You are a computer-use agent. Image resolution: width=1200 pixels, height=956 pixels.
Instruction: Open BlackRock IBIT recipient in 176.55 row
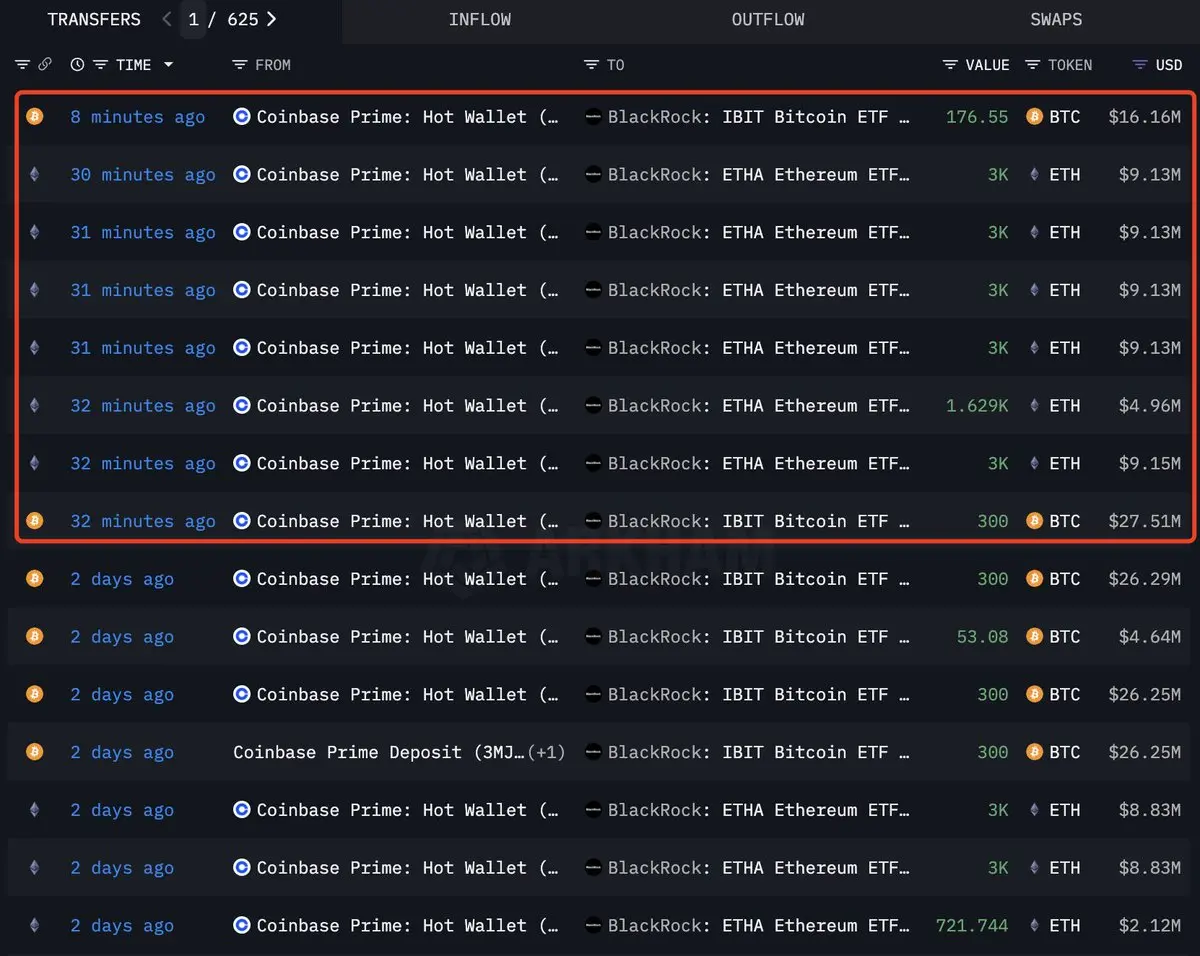(759, 117)
